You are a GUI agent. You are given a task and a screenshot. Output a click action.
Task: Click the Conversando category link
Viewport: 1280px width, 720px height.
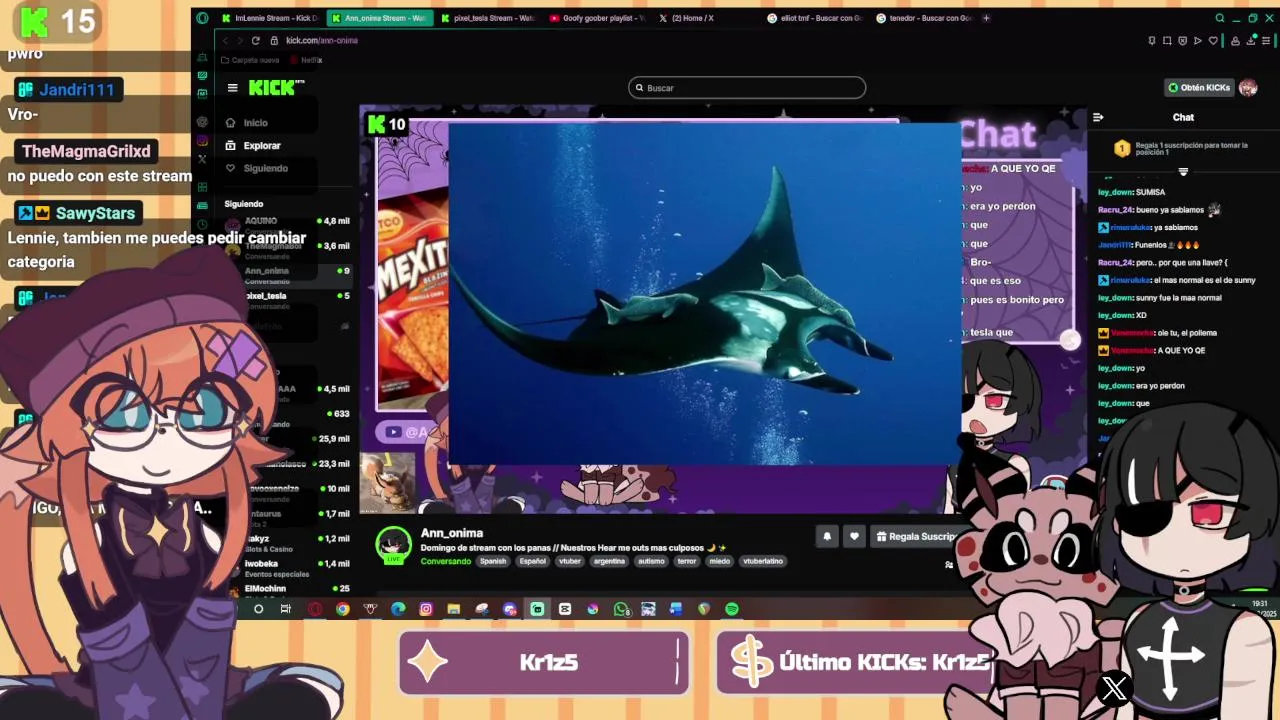click(445, 561)
